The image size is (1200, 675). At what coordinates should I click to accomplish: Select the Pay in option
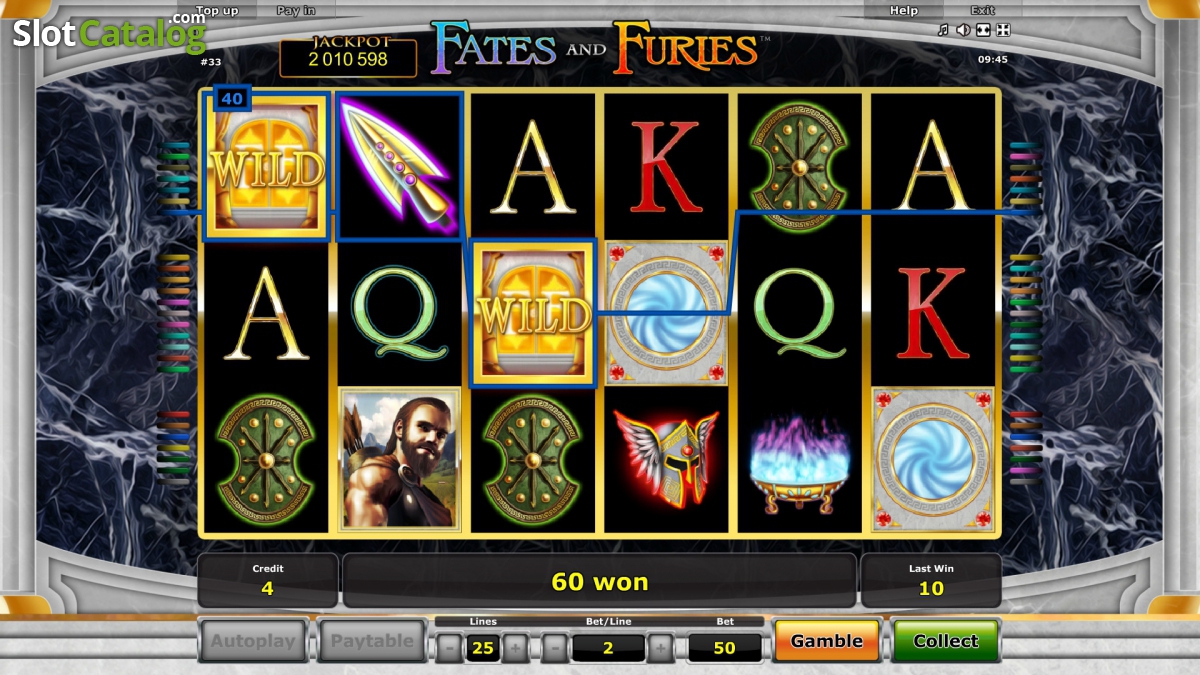(x=295, y=11)
